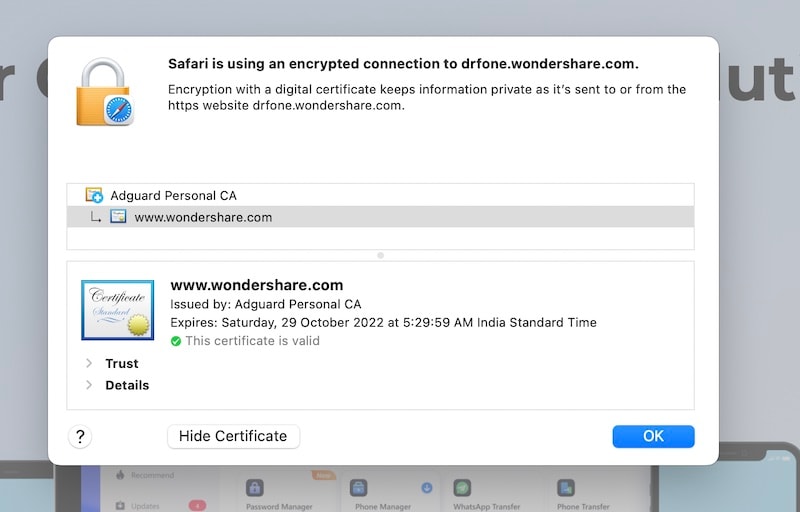
Task: Click the Recommend sidebar item in background
Action: (x=151, y=476)
